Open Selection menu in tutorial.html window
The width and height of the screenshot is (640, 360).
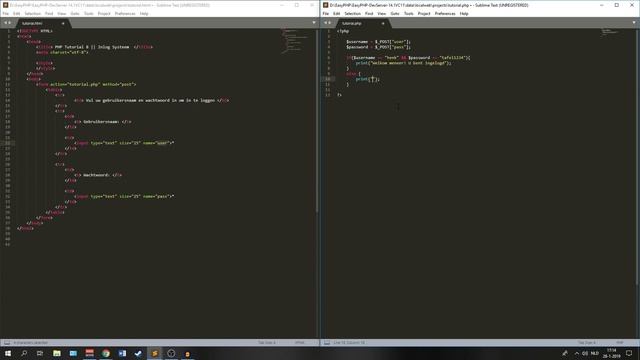click(33, 13)
